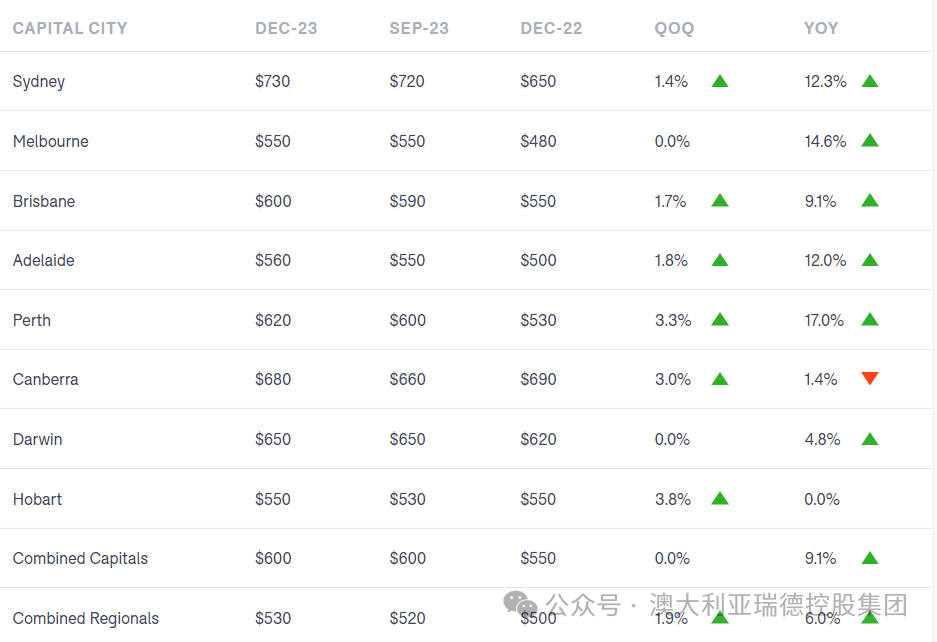Click Adelaide's QoQ green up arrow
Viewport: 937px width, 642px height.
(720, 260)
